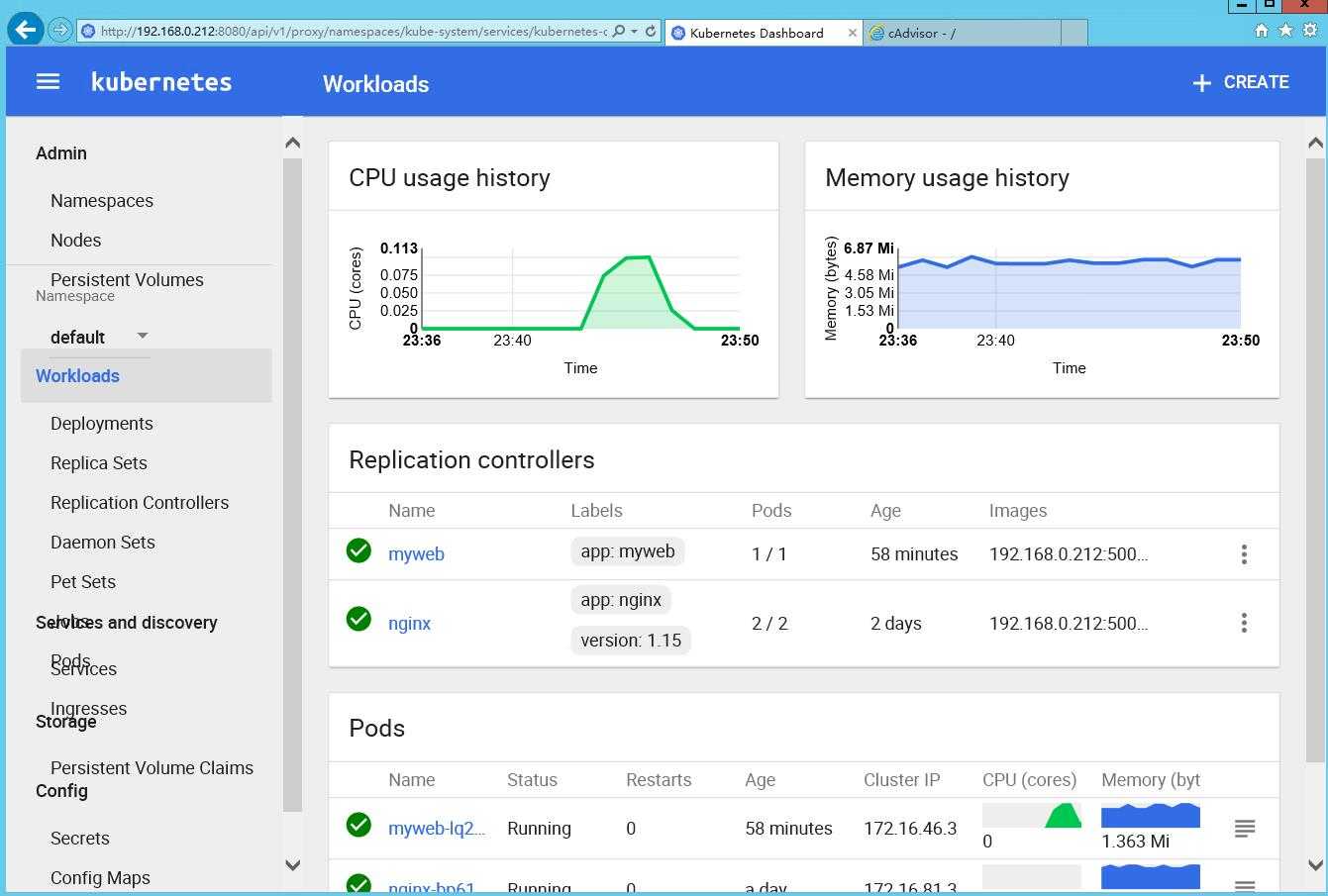Click the kubernetes logo text
1328x896 pixels.
pyautogui.click(x=161, y=82)
